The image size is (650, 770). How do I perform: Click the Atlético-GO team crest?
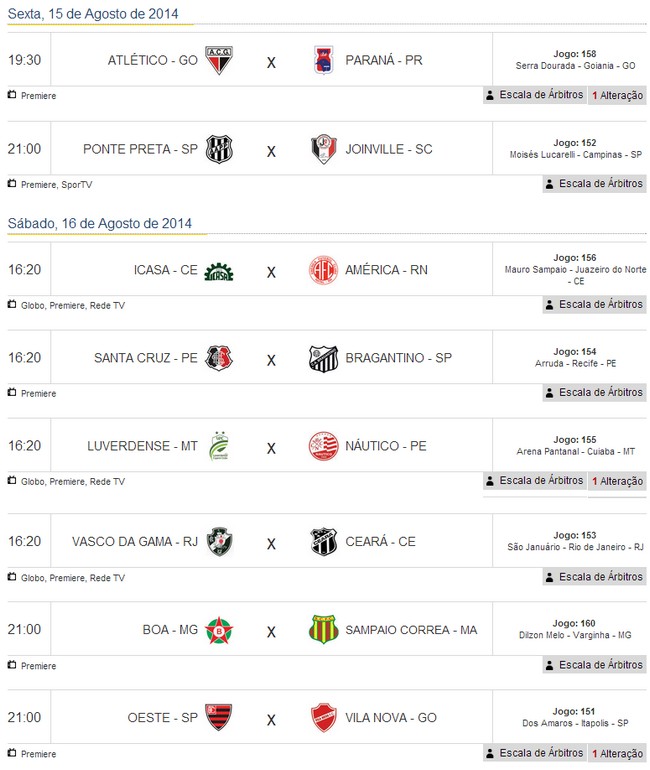(219, 60)
